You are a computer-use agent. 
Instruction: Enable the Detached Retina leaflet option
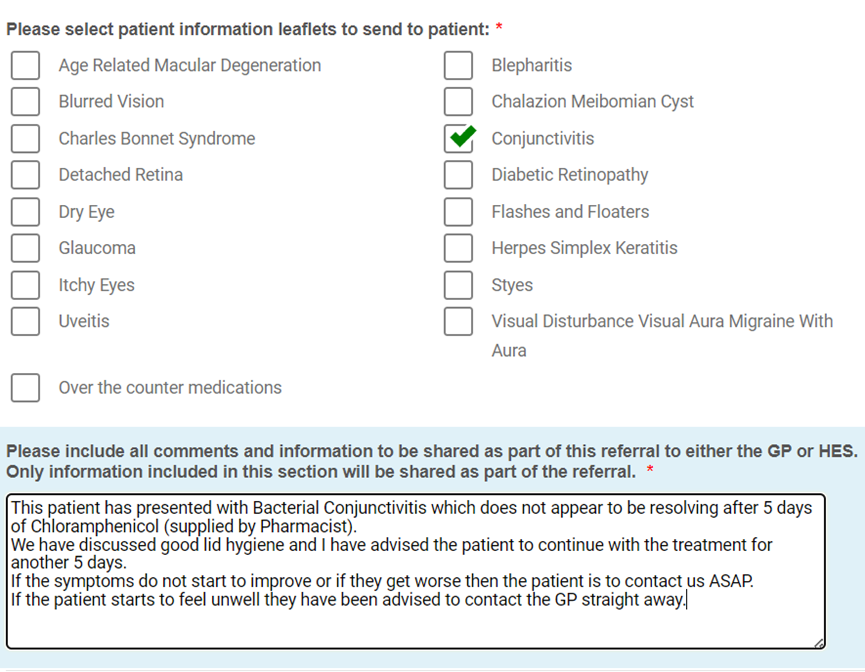[x=25, y=175]
